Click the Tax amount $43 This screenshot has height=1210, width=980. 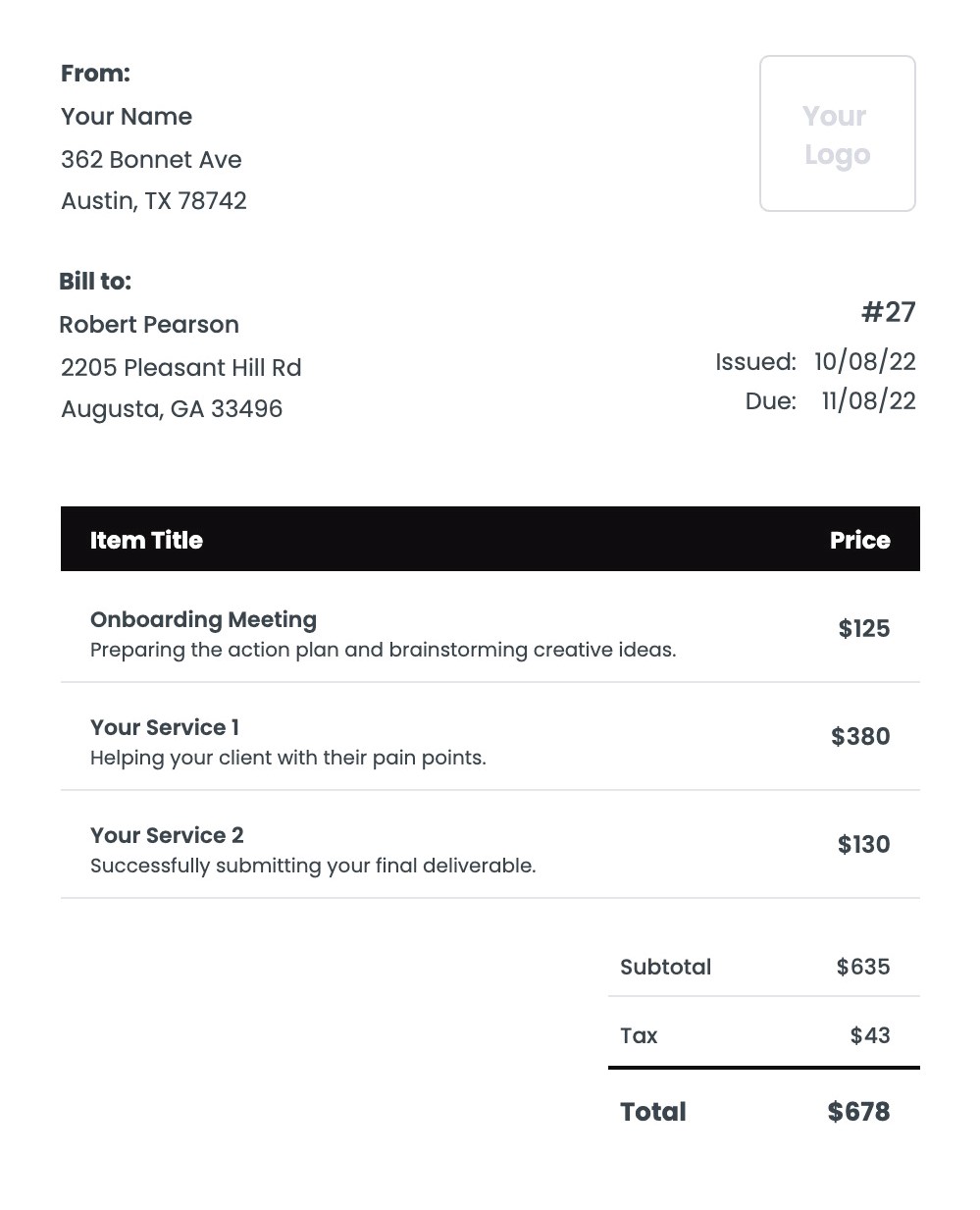click(x=869, y=1035)
